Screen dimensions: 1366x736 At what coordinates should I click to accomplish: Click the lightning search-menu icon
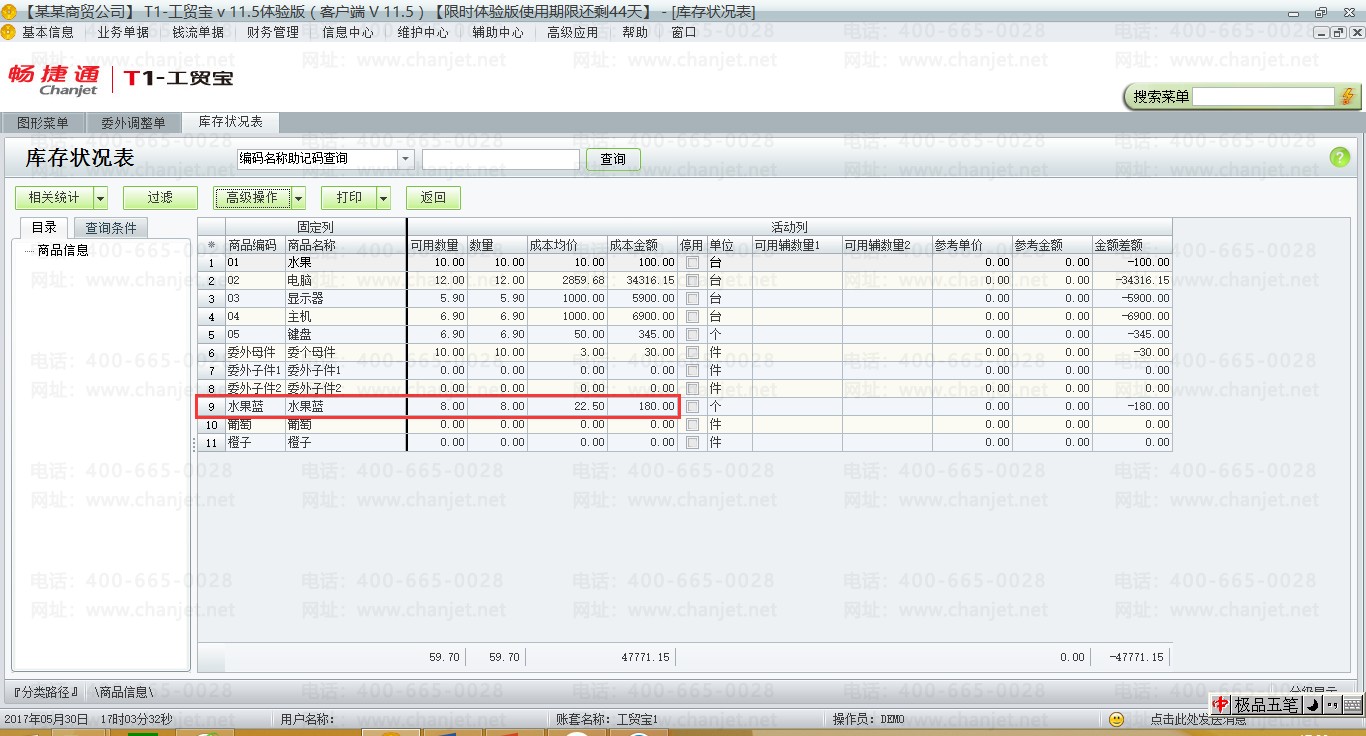pyautogui.click(x=1348, y=96)
